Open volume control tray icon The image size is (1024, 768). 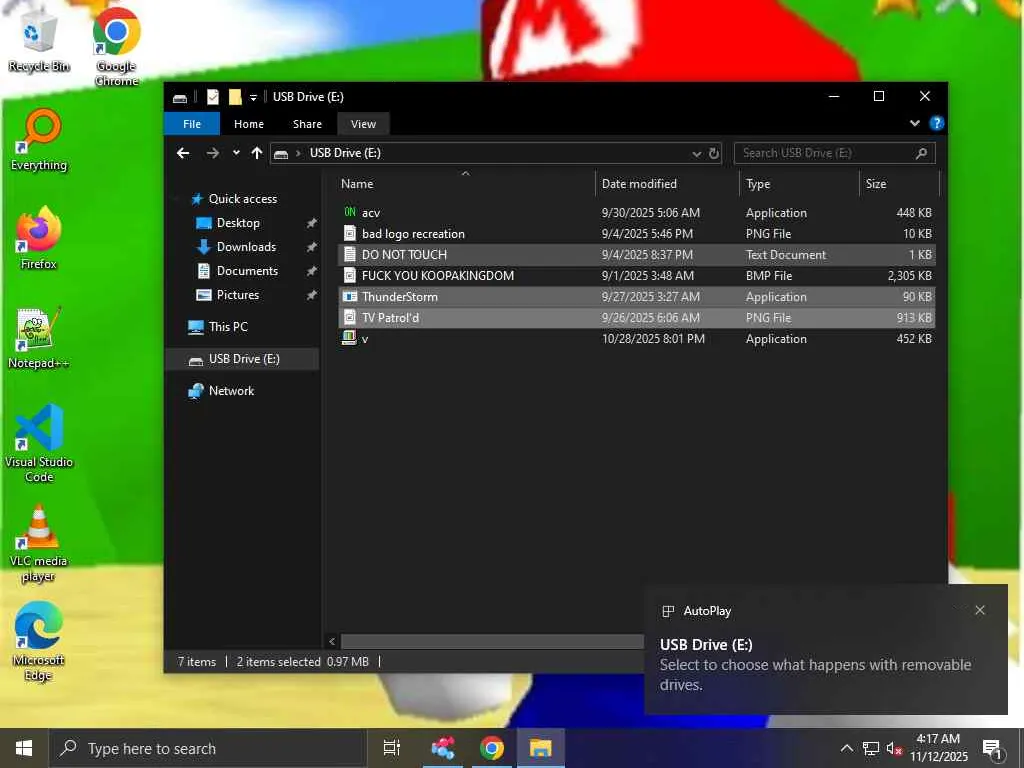click(x=894, y=748)
